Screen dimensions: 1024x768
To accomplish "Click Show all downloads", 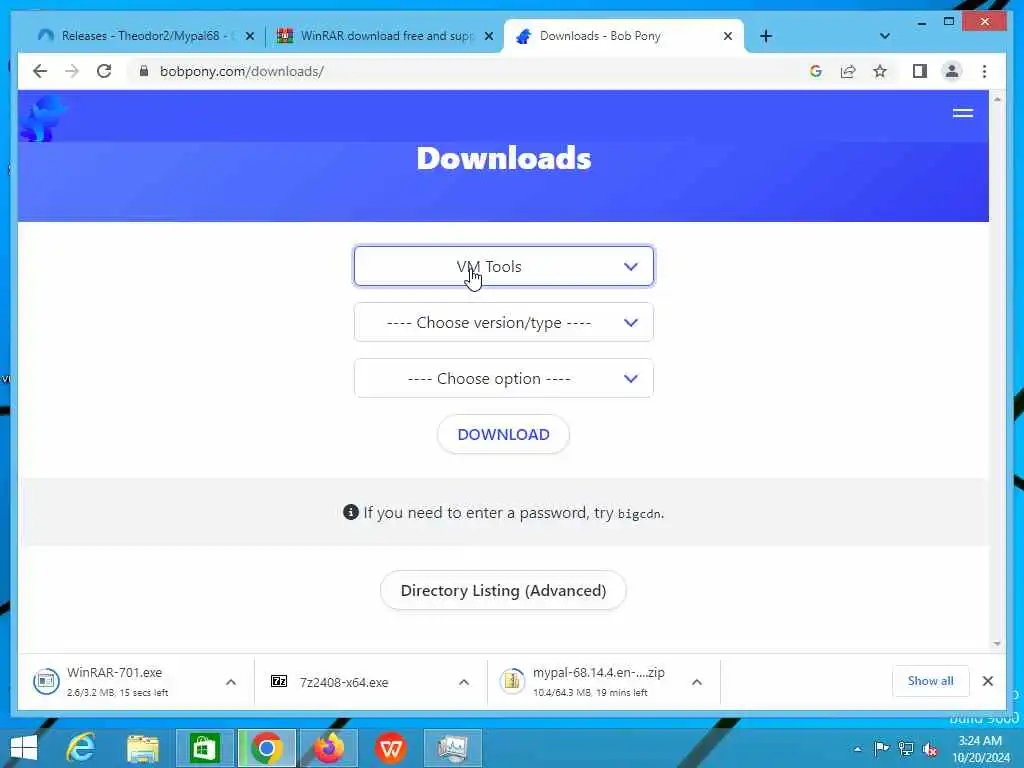I will [931, 680].
